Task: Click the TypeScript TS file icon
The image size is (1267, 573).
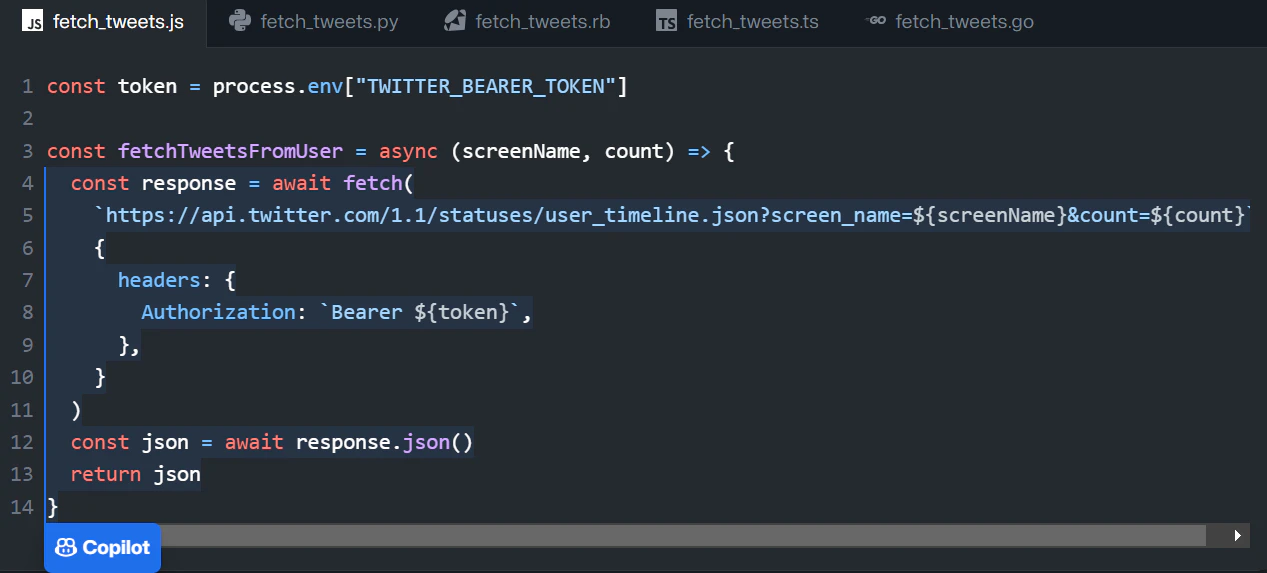Action: click(667, 21)
